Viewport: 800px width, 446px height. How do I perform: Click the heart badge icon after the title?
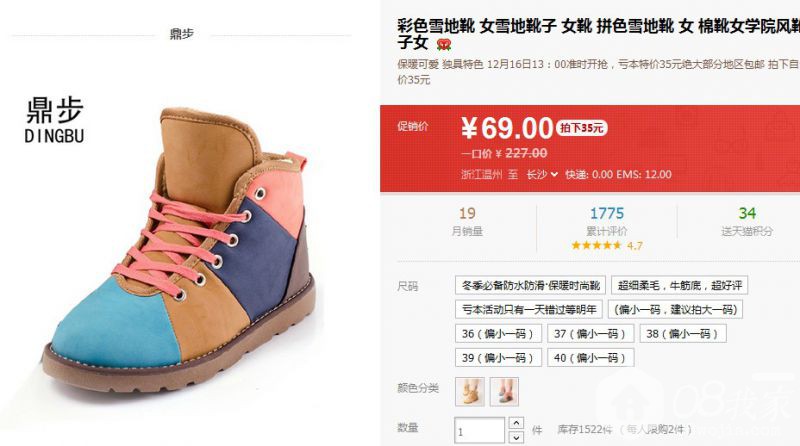[444, 44]
